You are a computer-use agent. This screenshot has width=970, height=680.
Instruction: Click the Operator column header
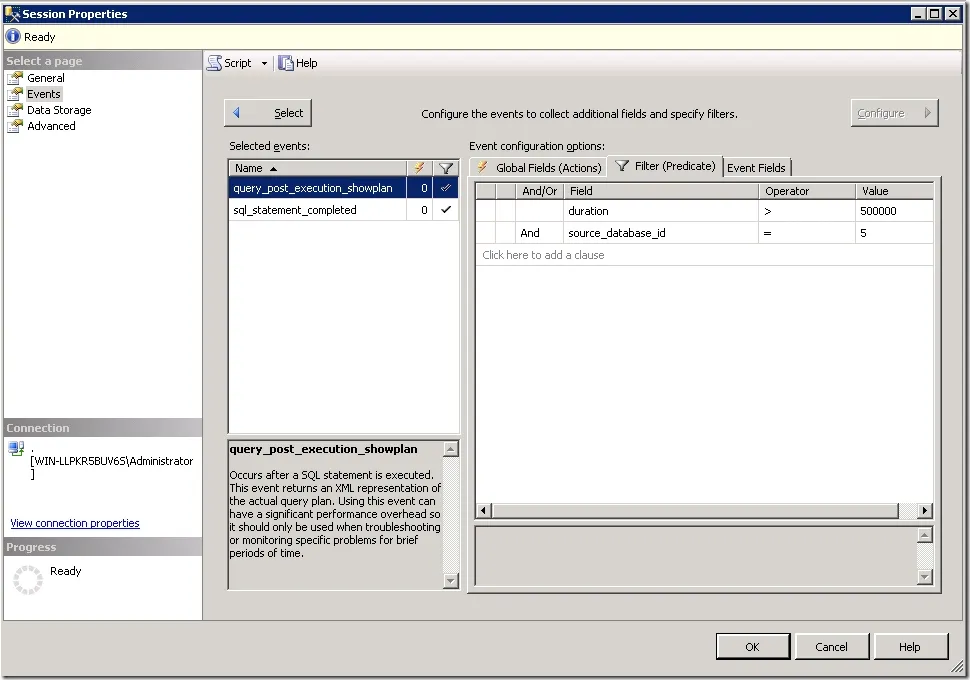807,191
